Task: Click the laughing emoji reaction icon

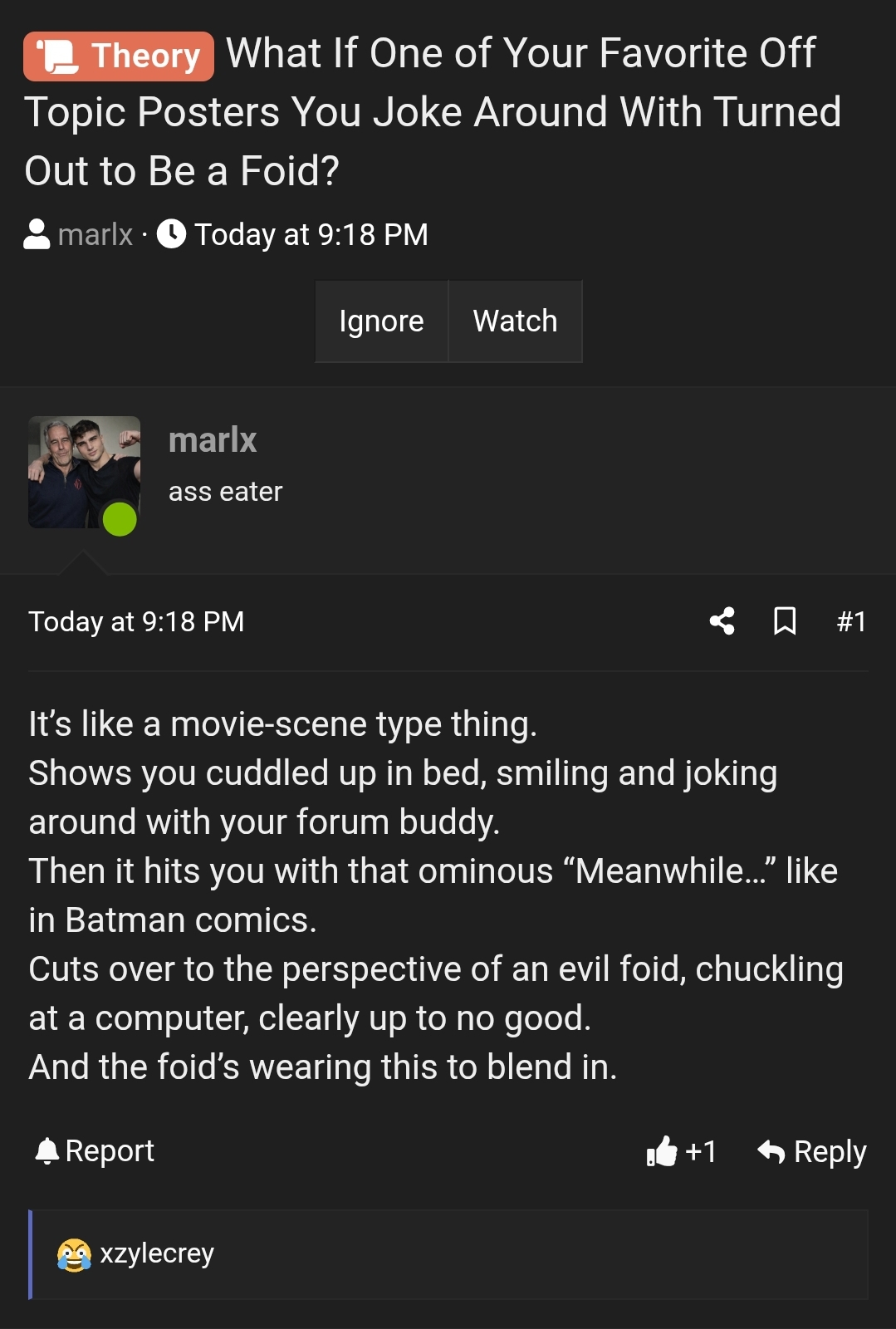Action: [x=74, y=1254]
